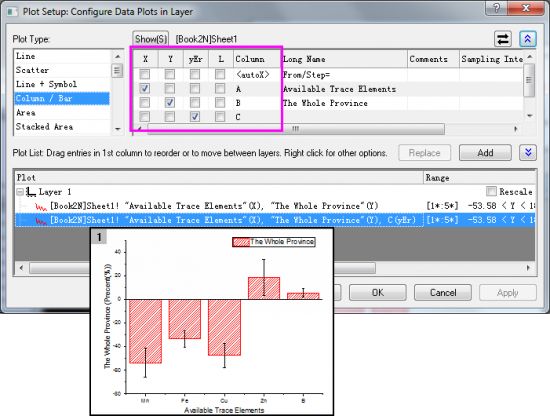Viewport: 550px width, 416px height.
Task: Click the Plot column header in plot list
Action: 219,177
